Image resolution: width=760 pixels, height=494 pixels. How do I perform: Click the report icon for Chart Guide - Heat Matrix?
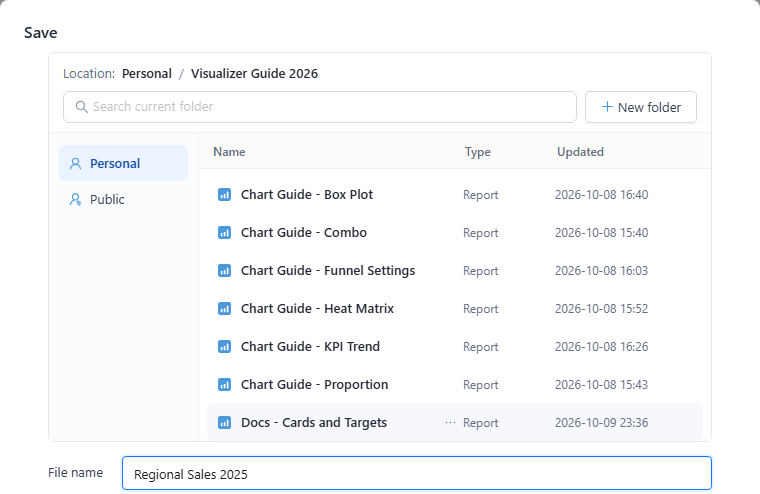coord(224,309)
